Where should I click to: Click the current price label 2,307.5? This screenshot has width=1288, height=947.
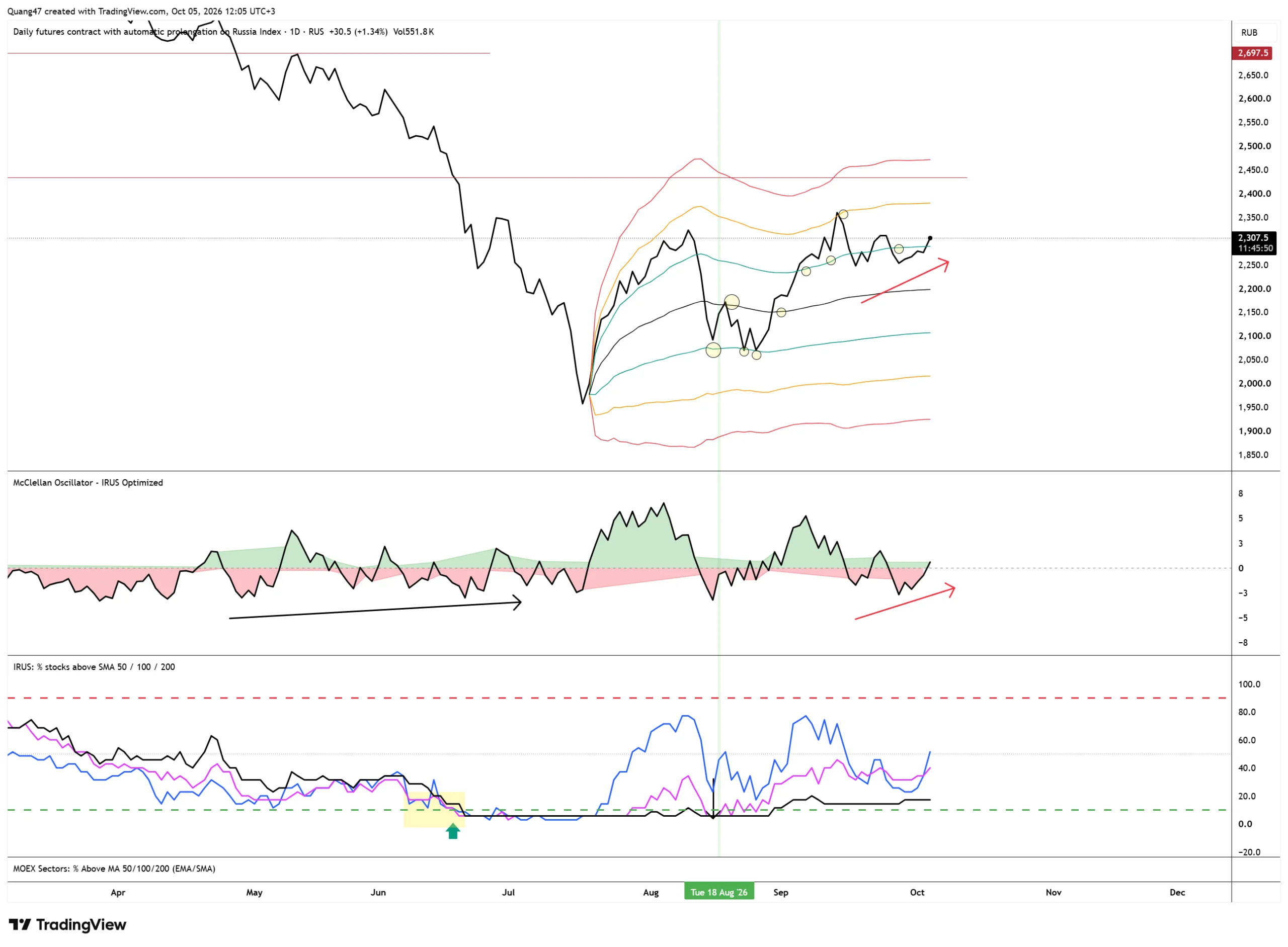[1253, 237]
